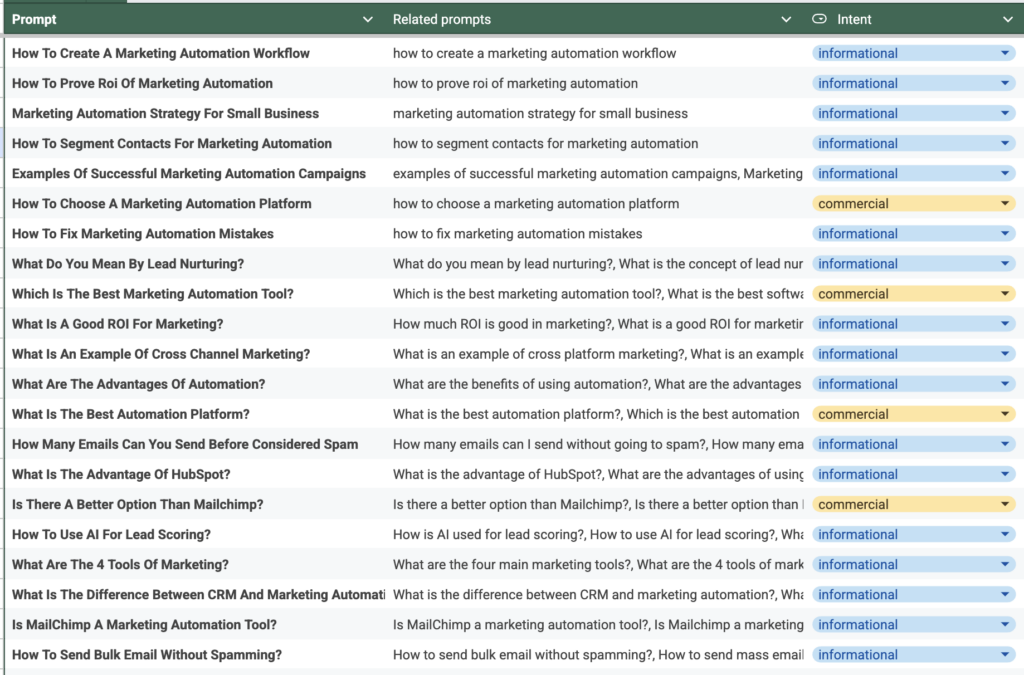Select cell How To Use AI For Lead Scoring?
Screen dimensions: 1024x675
click(x=111, y=535)
